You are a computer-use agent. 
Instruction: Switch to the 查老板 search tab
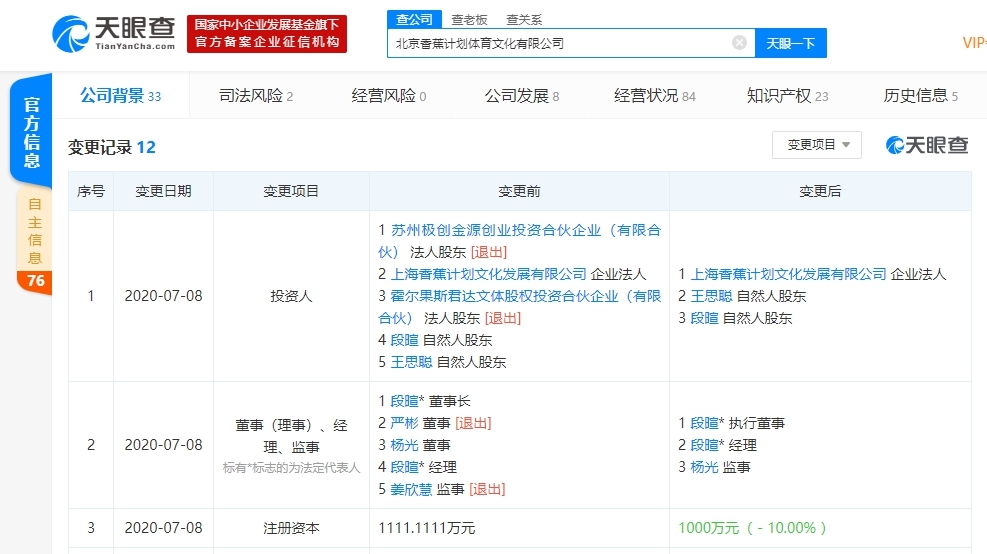tap(469, 19)
